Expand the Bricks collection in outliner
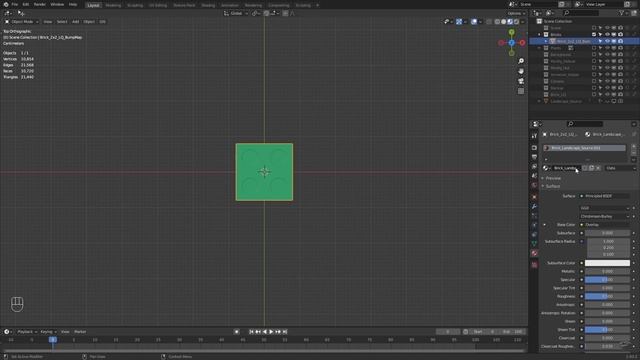The width and height of the screenshot is (640, 360). coord(540,35)
